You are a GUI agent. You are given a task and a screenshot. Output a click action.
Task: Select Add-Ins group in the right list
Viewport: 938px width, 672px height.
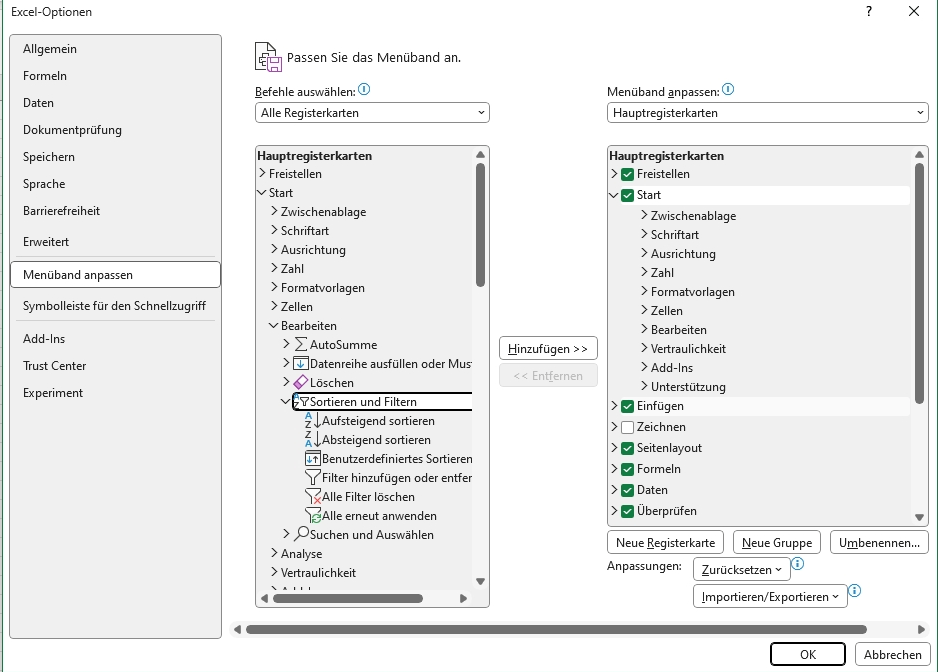coord(672,367)
